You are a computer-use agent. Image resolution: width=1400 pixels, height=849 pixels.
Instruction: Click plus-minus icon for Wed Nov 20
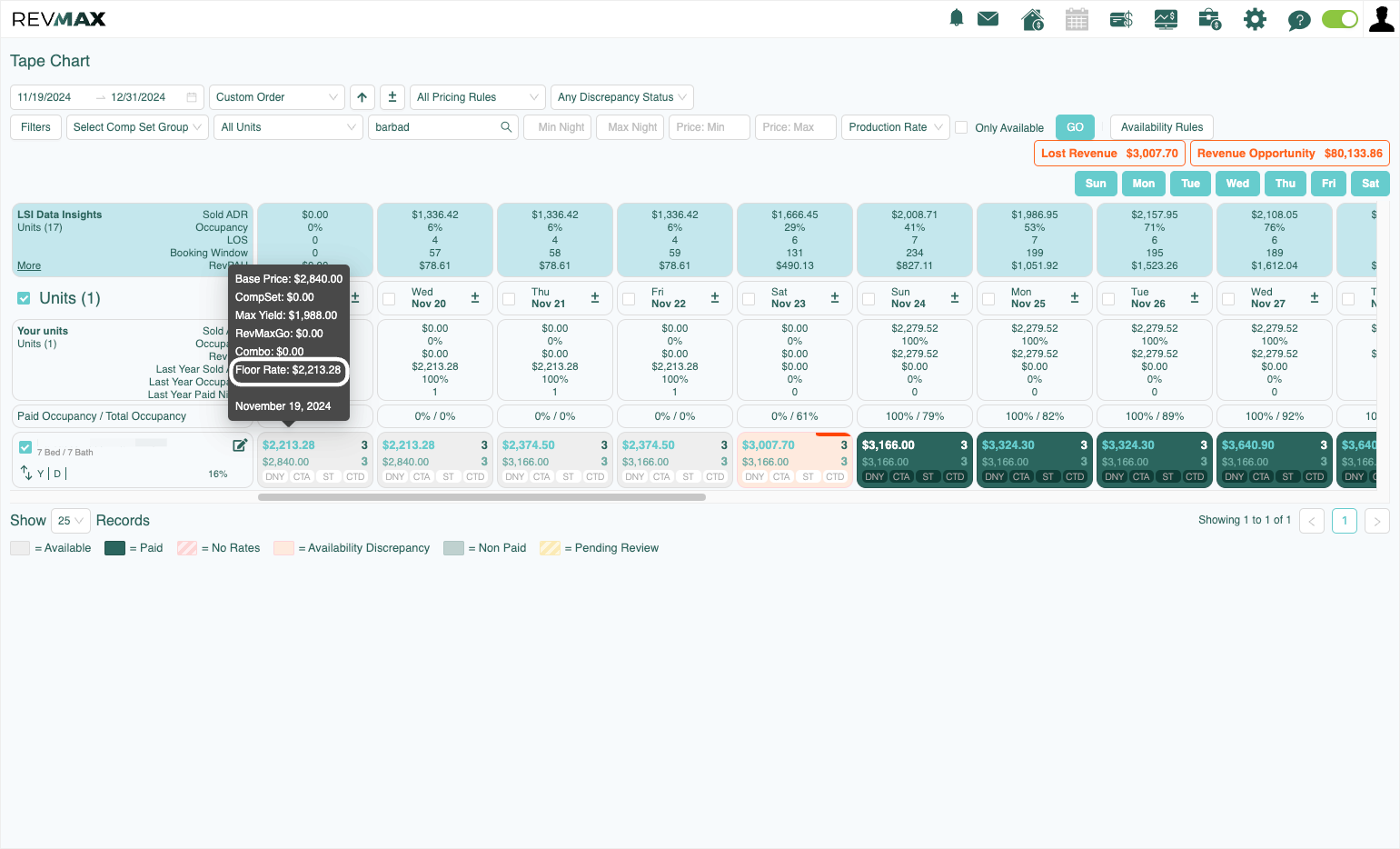[475, 298]
